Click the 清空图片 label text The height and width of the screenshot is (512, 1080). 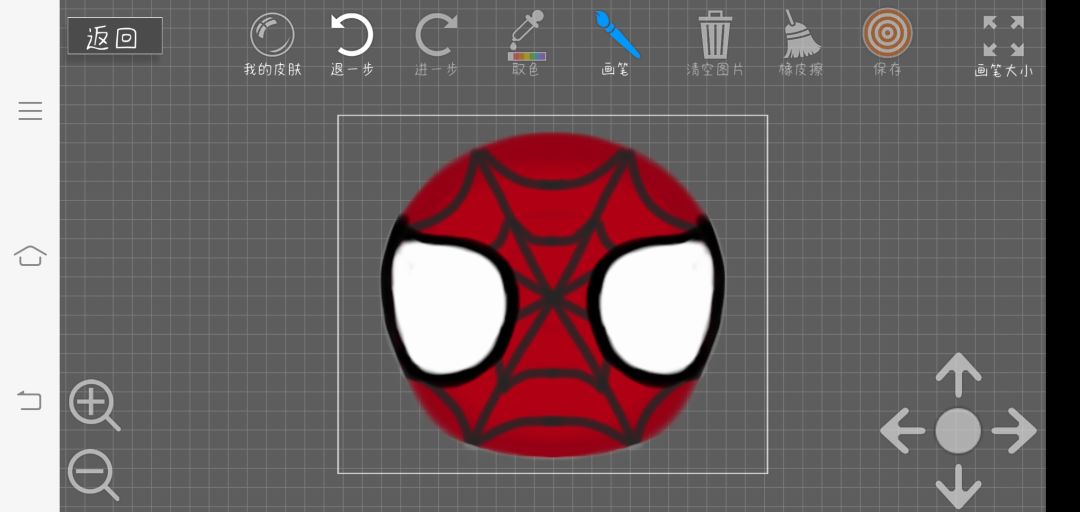point(715,70)
